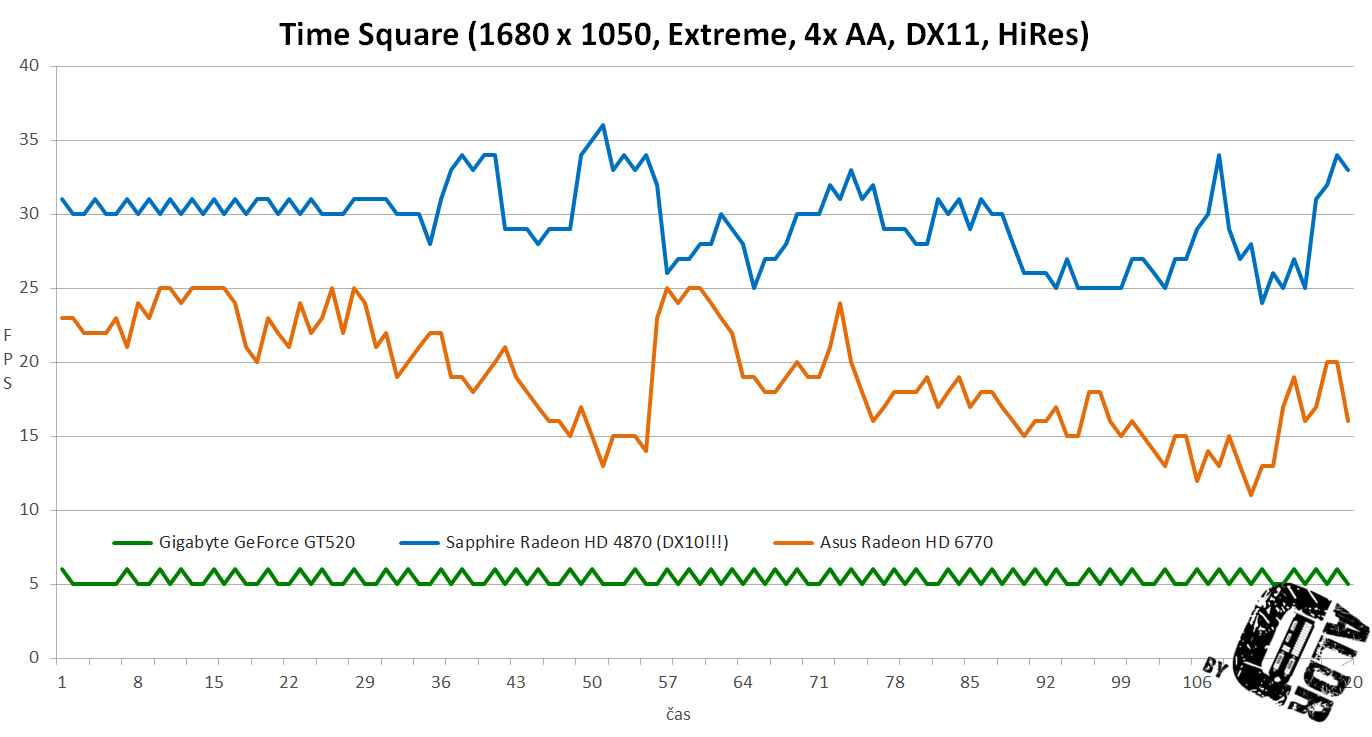Click the orange Asus legend line swatch
The width and height of the screenshot is (1372, 737).
[794, 543]
